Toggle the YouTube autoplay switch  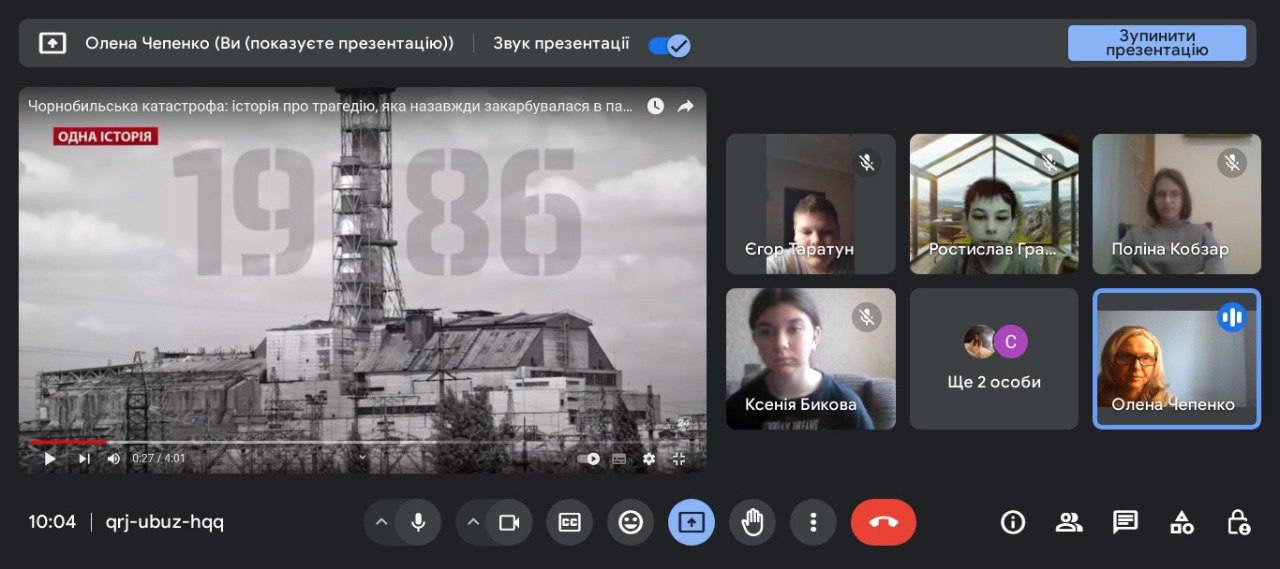pos(589,459)
